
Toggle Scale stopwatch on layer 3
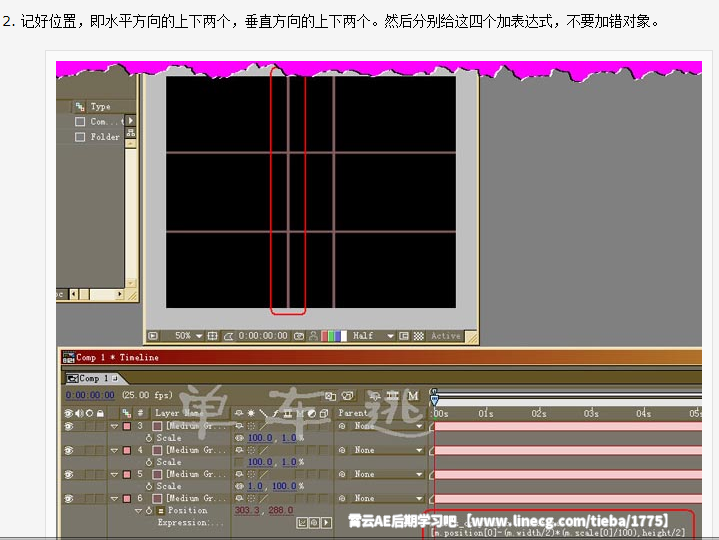tap(149, 438)
